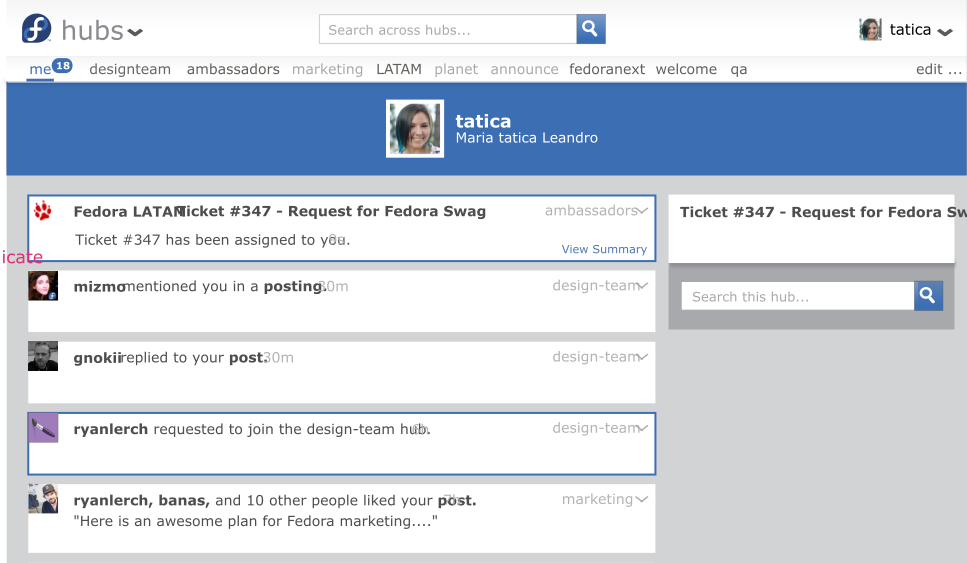Image resolution: width=967 pixels, height=563 pixels.
Task: Expand design-team chevron on mizmo's item
Action: [643, 286]
